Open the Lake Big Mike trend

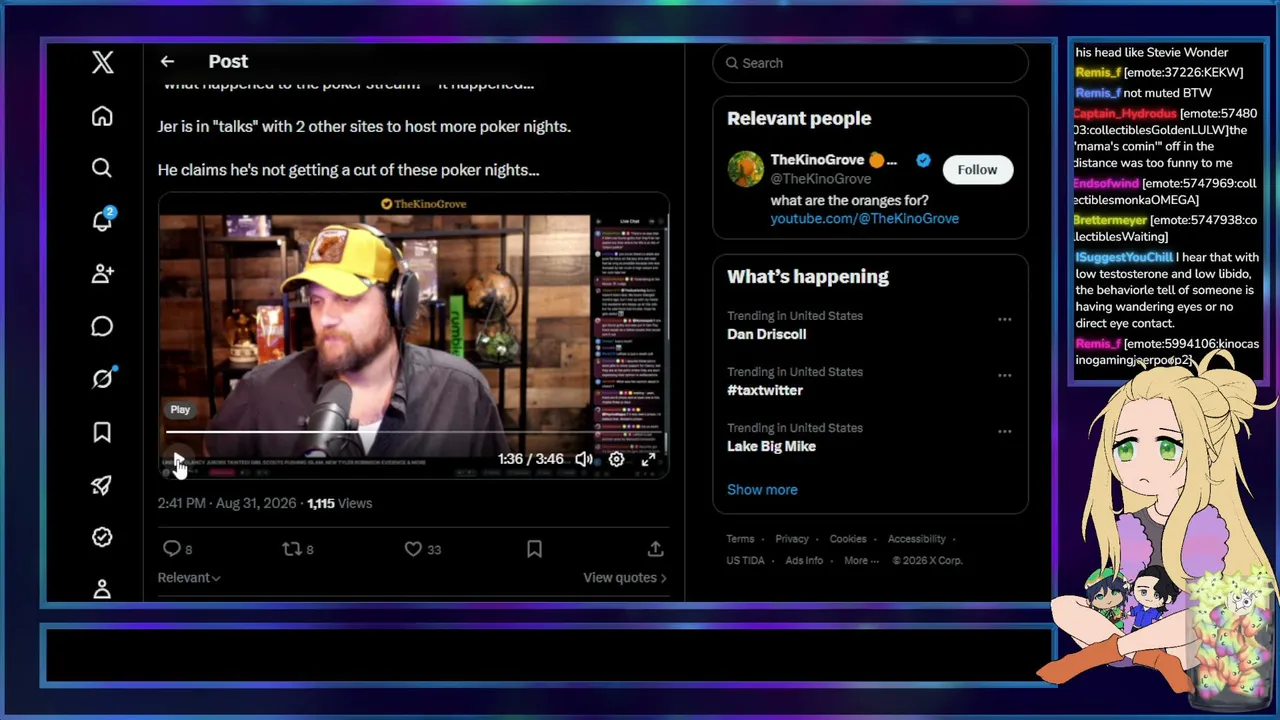coord(771,446)
